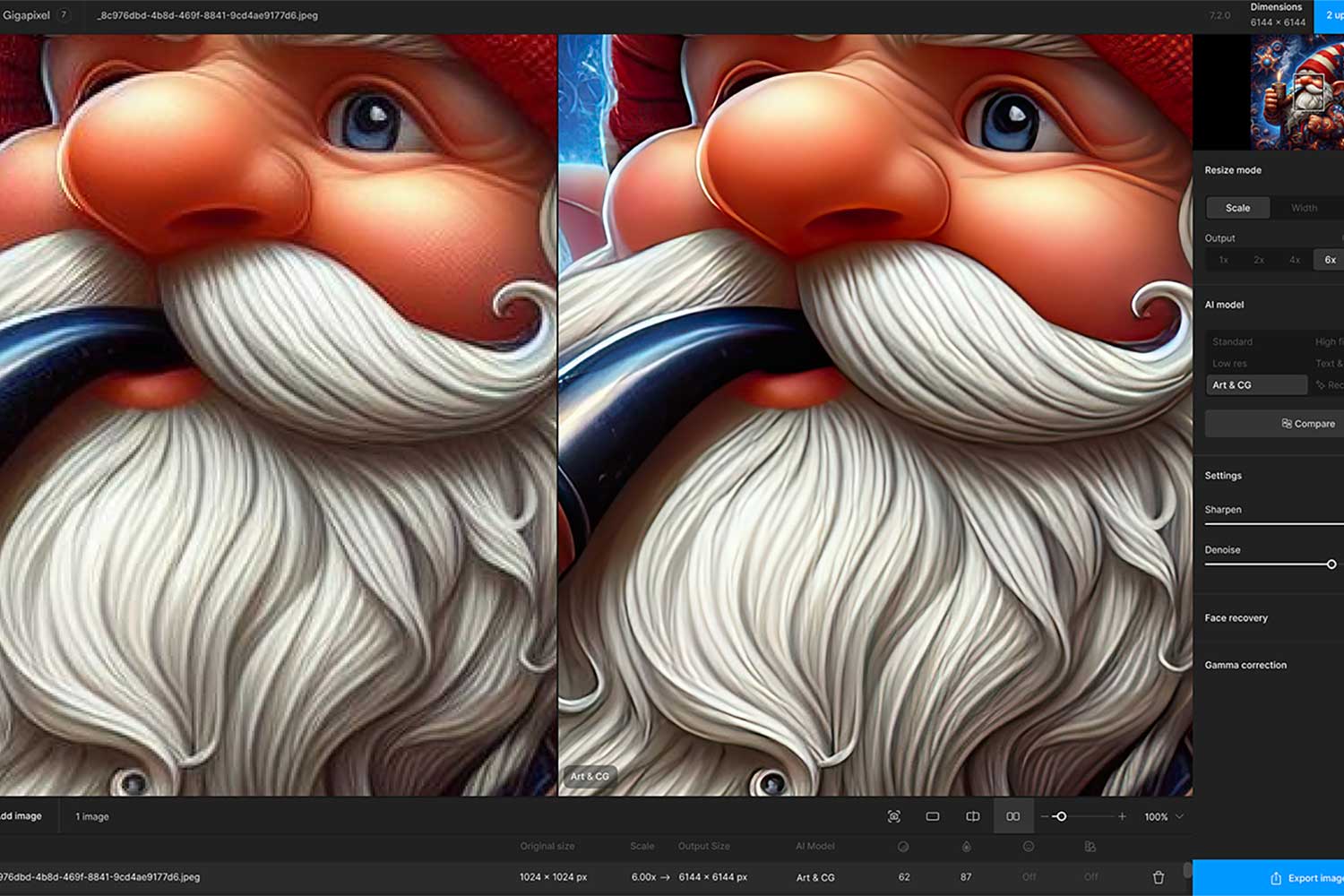Click the zoom out minus icon
This screenshot has width=1344, height=896.
click(1045, 816)
